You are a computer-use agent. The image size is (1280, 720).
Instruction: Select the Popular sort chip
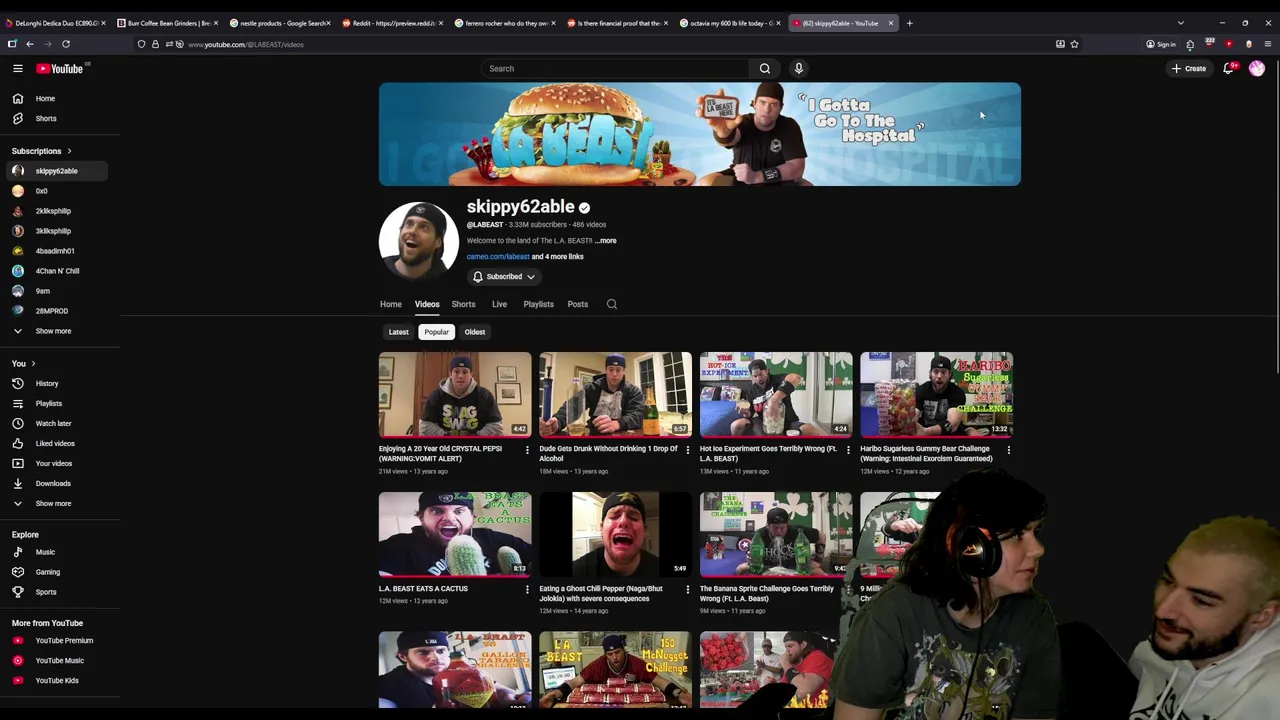436,332
